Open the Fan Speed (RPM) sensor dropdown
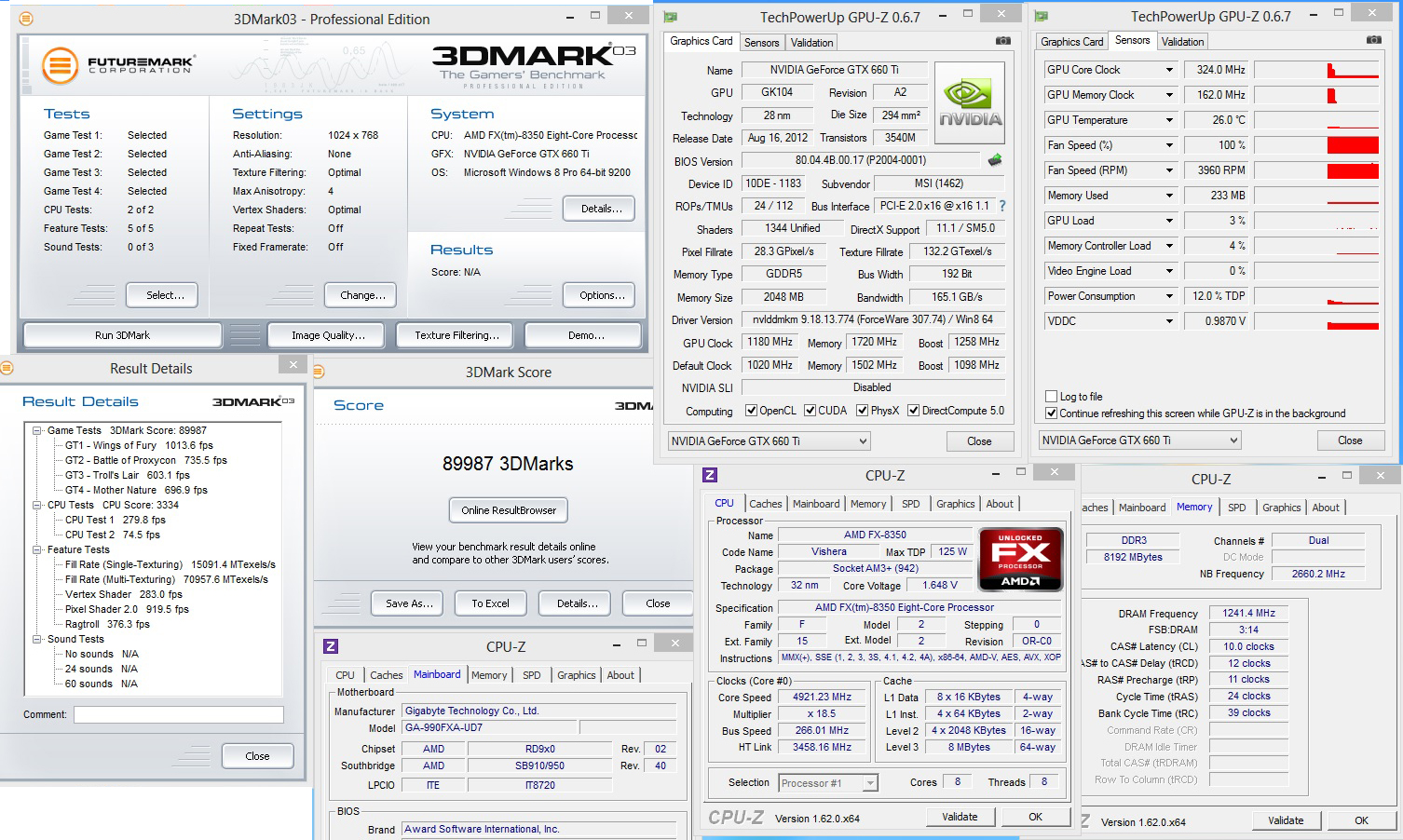 [1170, 170]
